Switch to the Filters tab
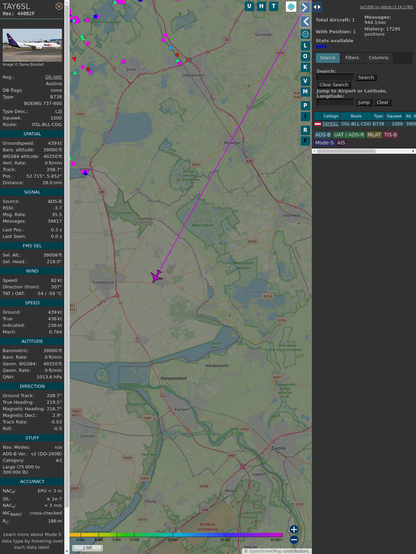The width and height of the screenshot is (416, 554). tap(352, 58)
